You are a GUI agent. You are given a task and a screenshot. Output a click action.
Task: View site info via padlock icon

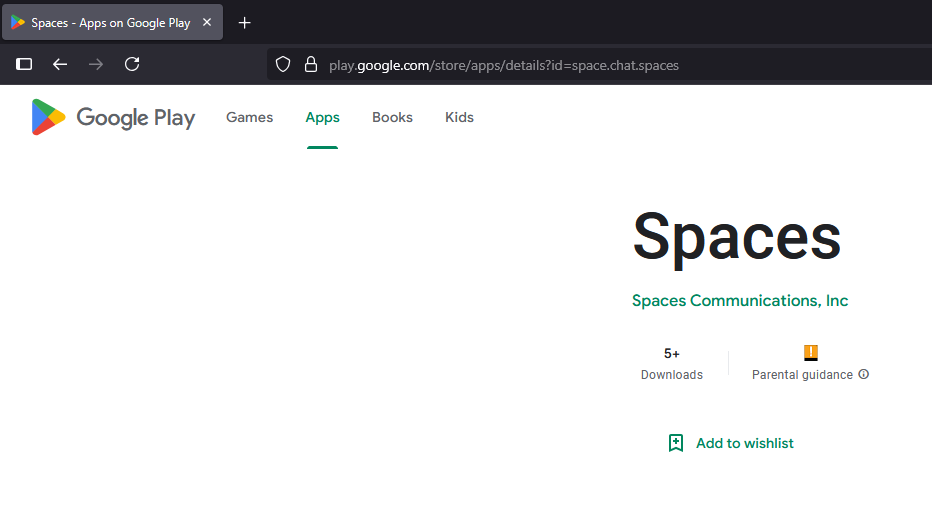(310, 64)
